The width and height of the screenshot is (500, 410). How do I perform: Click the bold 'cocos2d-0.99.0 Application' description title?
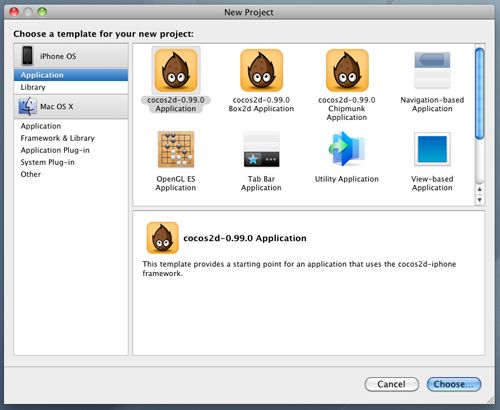(x=245, y=238)
